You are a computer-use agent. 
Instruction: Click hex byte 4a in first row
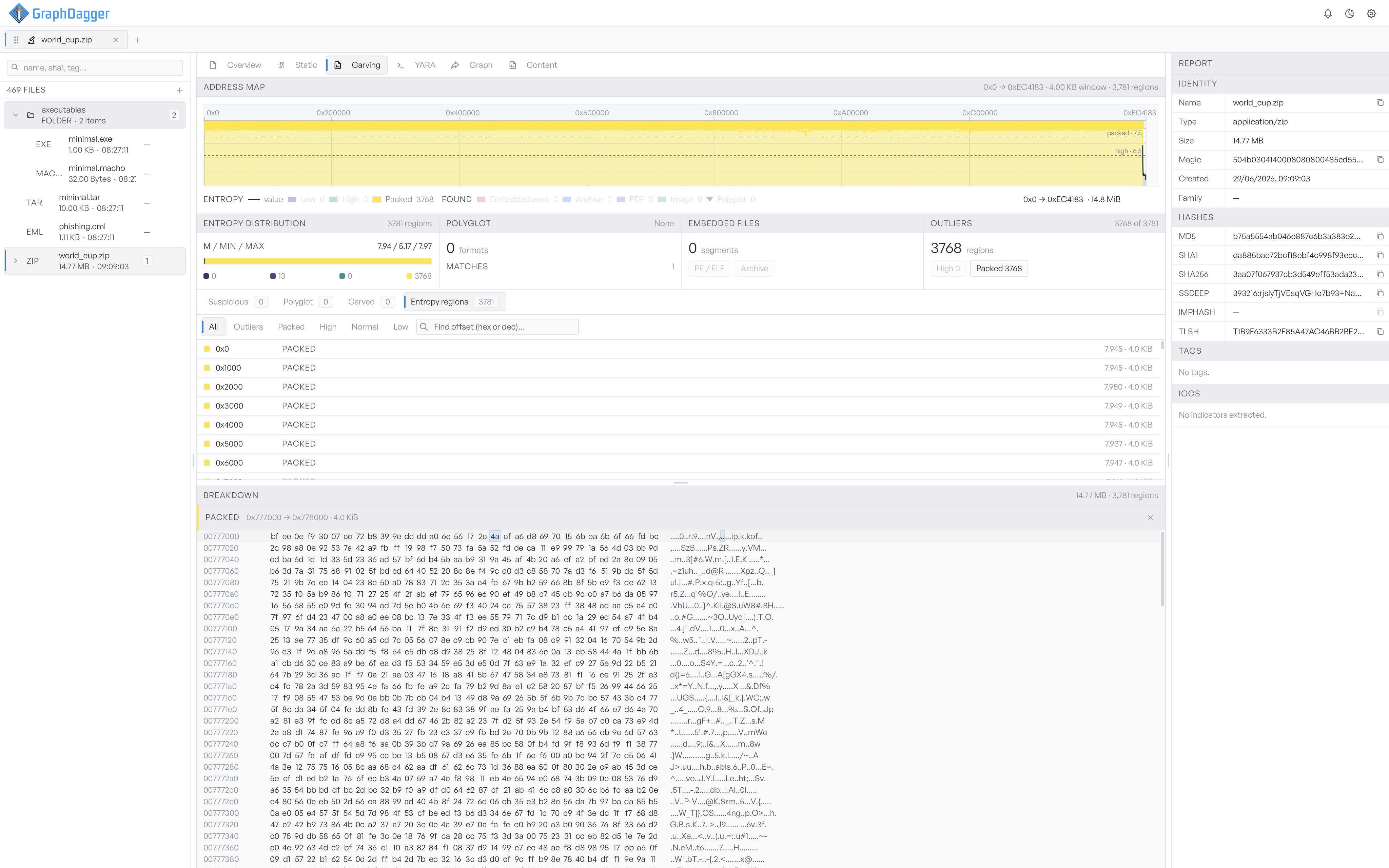tap(495, 536)
